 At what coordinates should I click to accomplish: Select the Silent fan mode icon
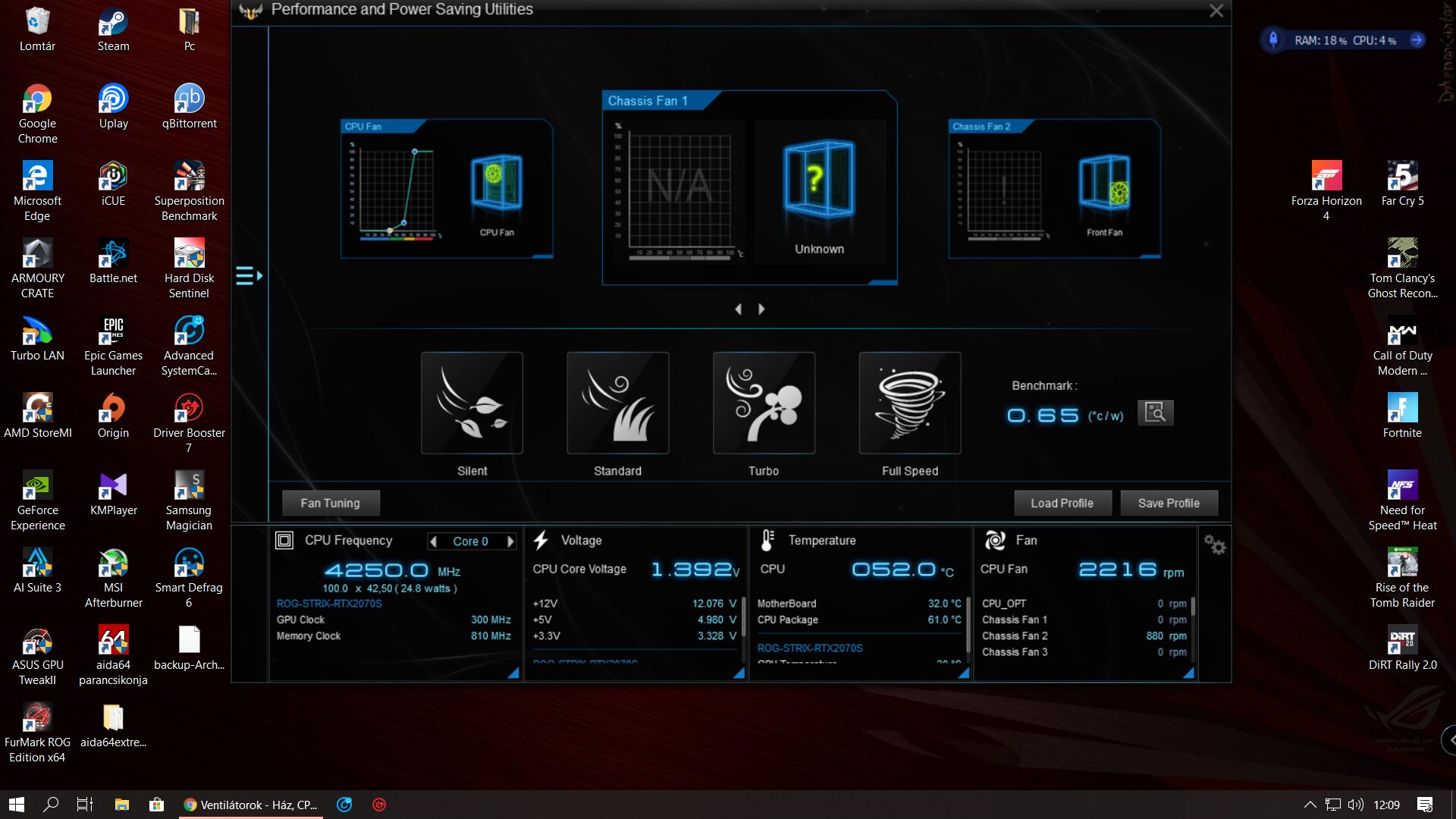(x=472, y=403)
